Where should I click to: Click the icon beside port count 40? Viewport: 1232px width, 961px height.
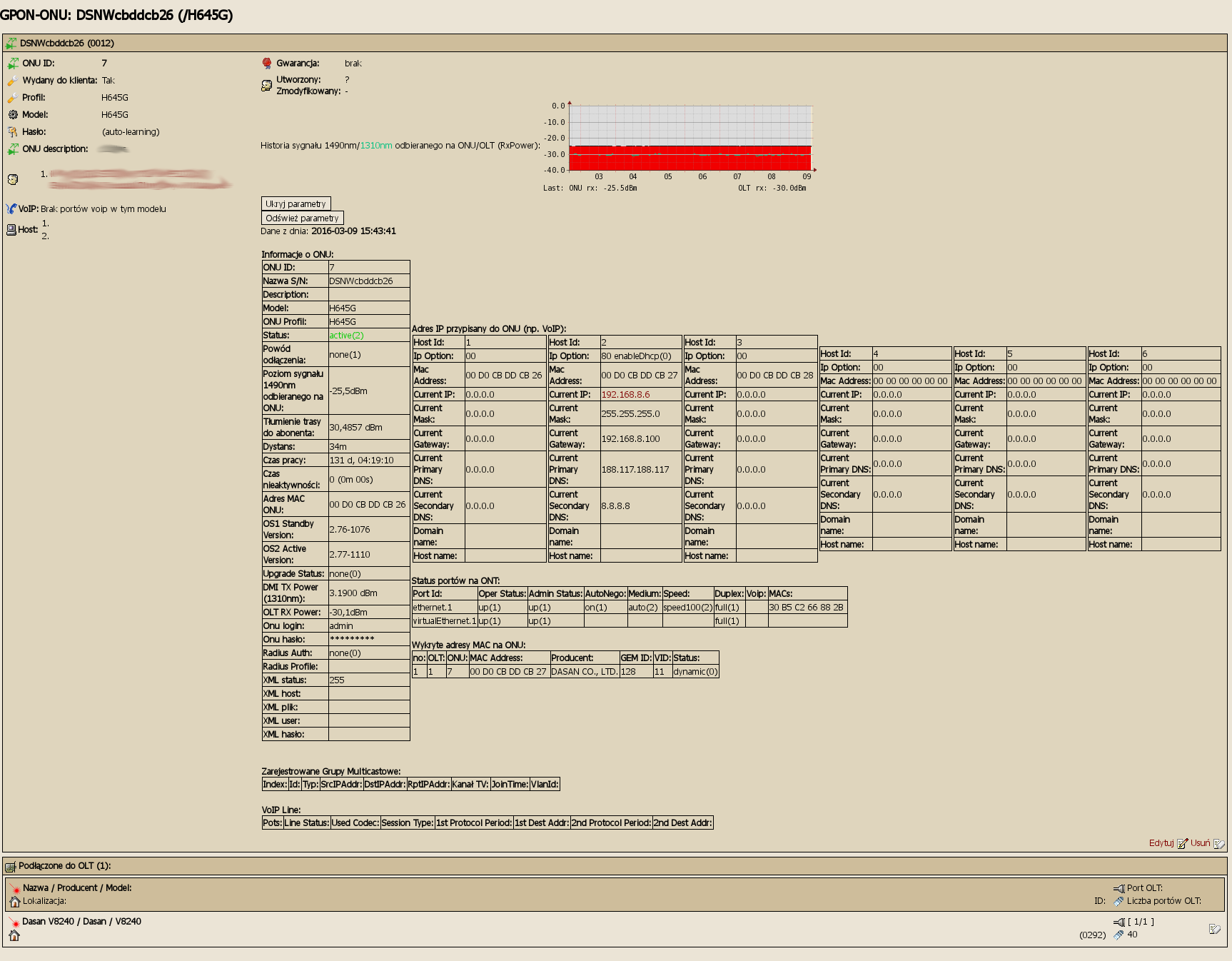[1119, 935]
